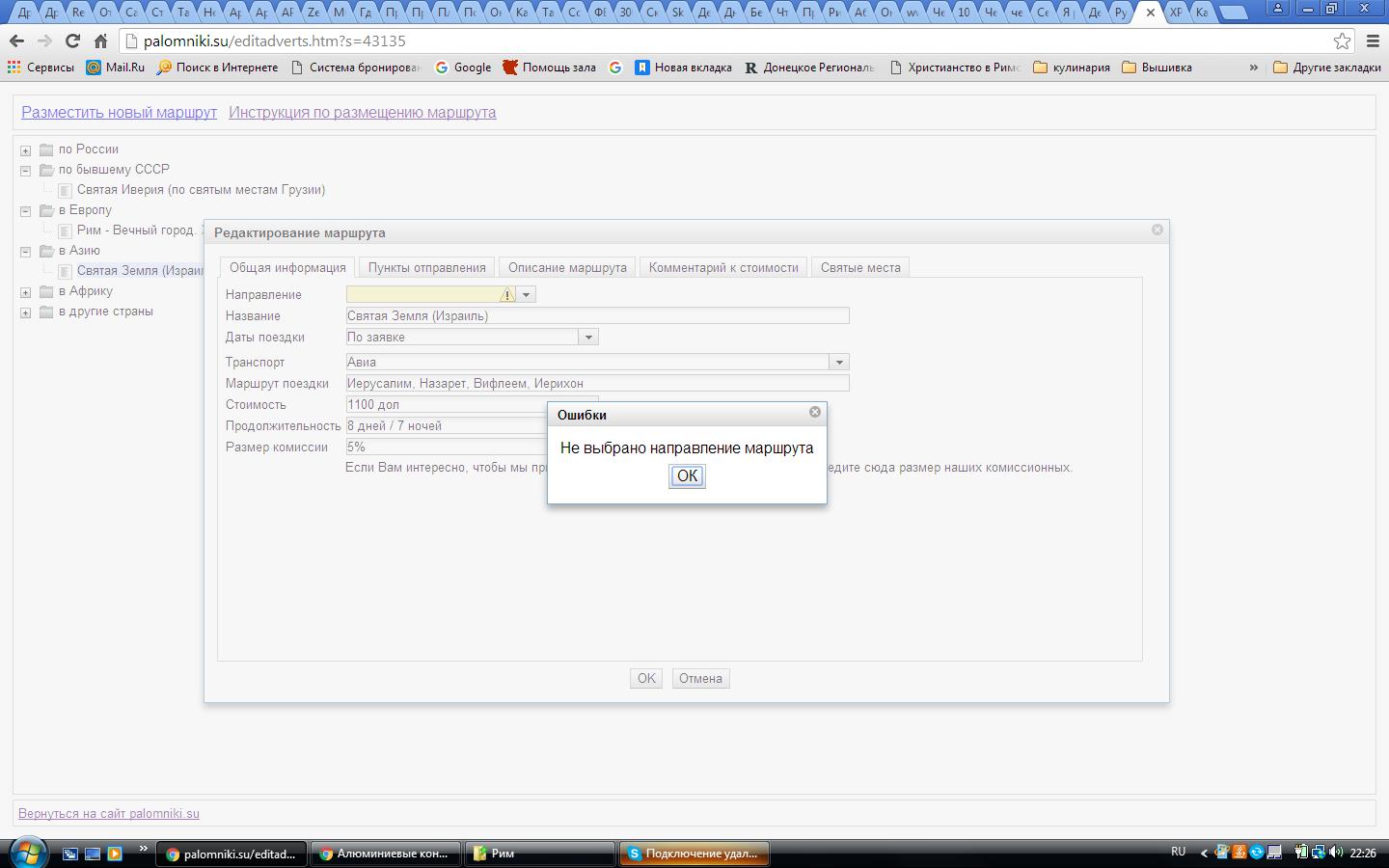Close the Редактирование маршрута dialog via X icon
1389x868 pixels.
click(x=1157, y=230)
